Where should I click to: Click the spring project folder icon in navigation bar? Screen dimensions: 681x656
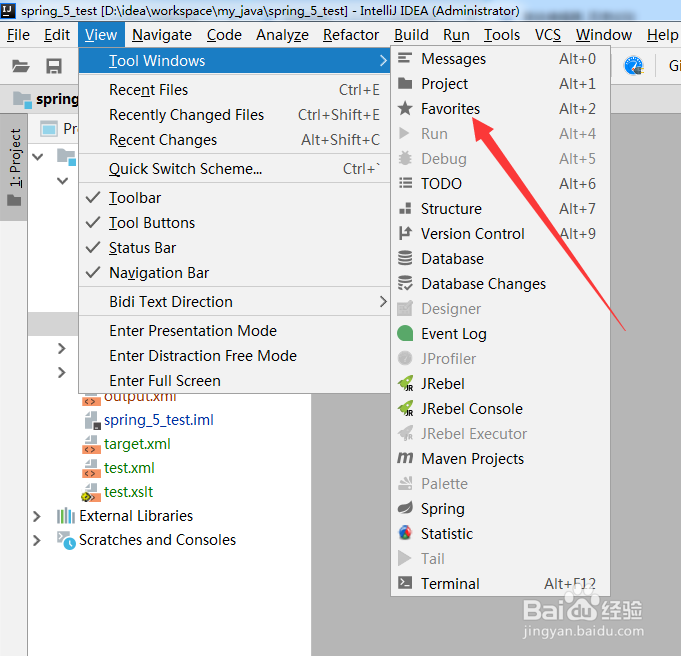(x=22, y=99)
